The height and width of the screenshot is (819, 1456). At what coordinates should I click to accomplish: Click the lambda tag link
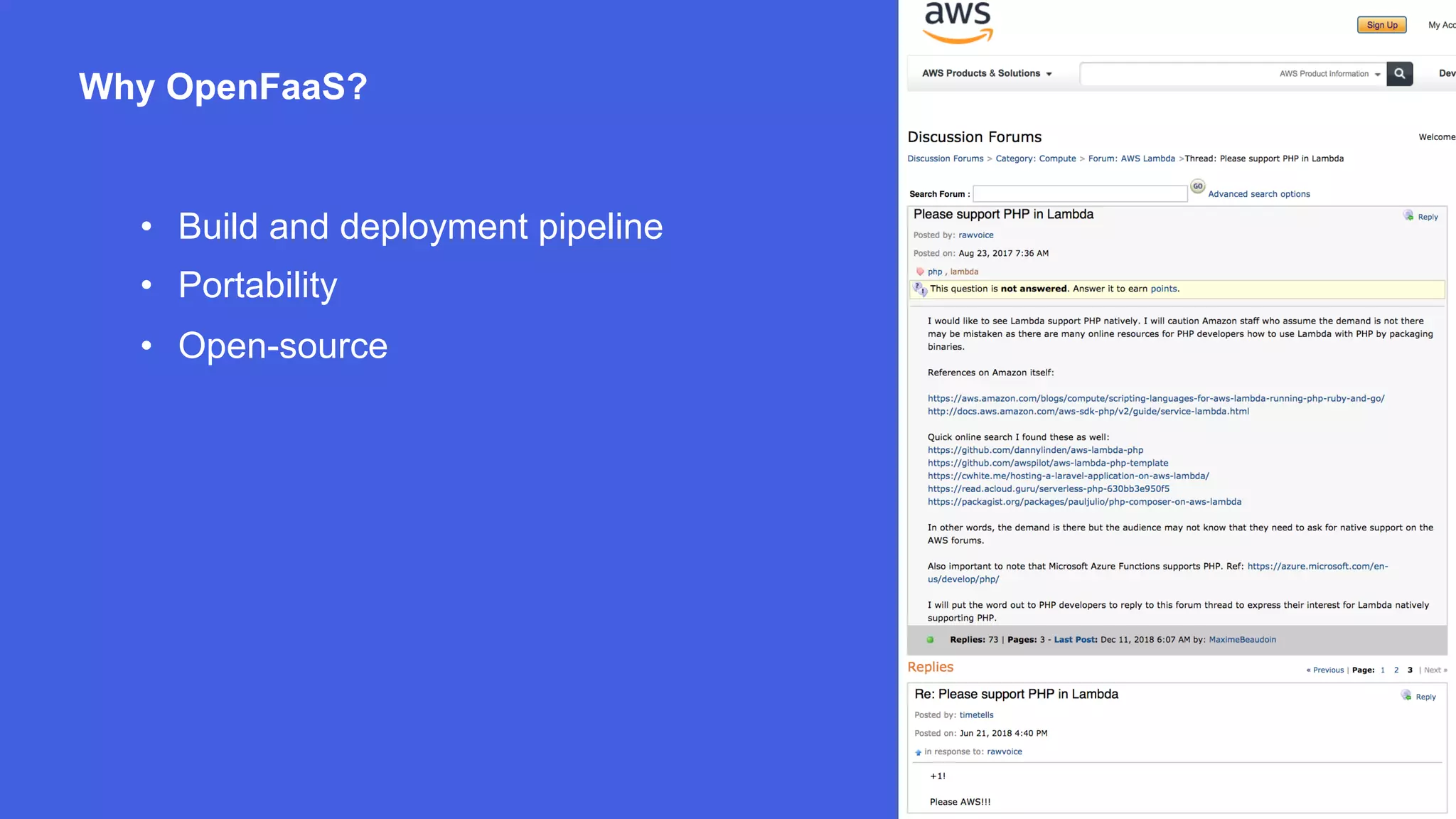(964, 272)
